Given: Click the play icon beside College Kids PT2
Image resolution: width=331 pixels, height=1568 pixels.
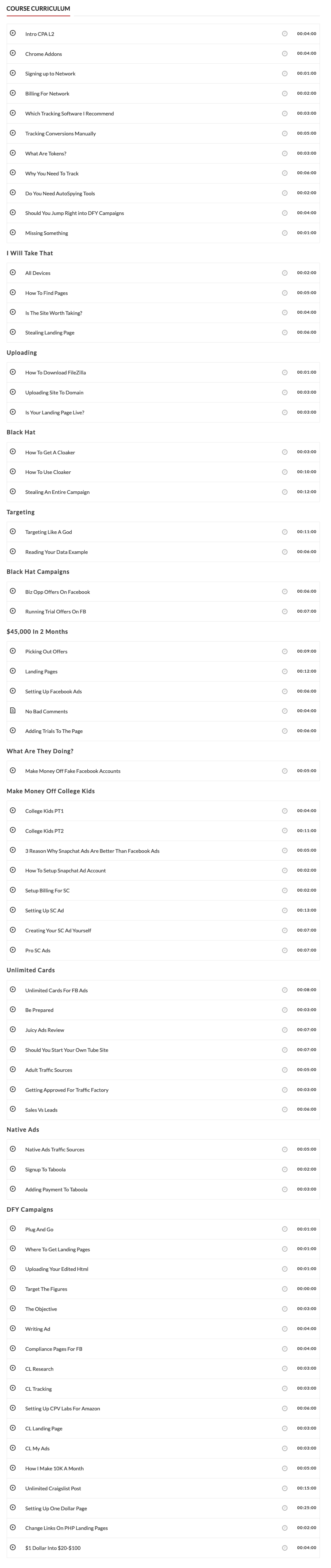Looking at the screenshot, I should pos(13,830).
